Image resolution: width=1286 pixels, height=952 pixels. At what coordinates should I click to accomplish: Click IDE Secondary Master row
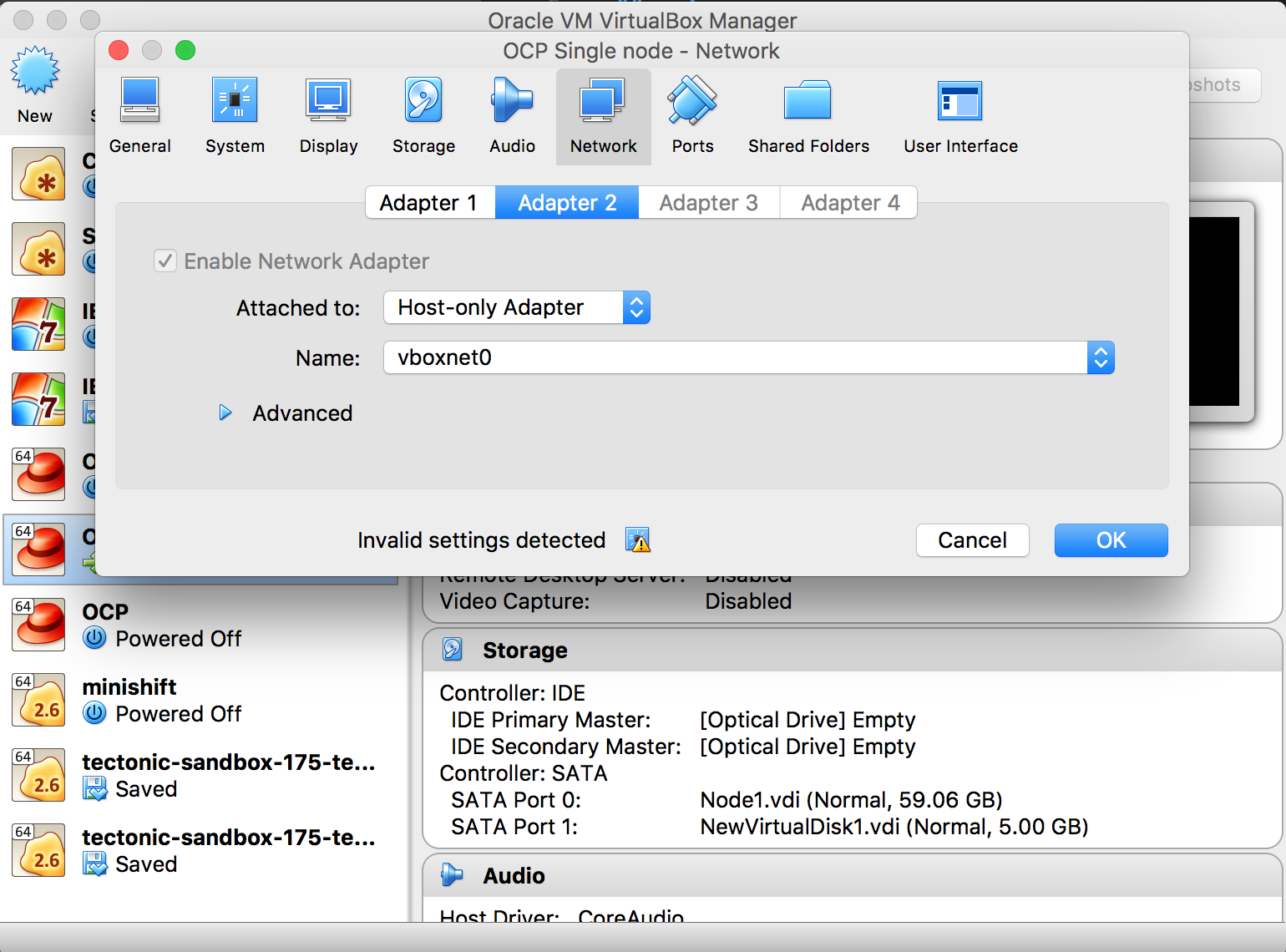coord(683,747)
